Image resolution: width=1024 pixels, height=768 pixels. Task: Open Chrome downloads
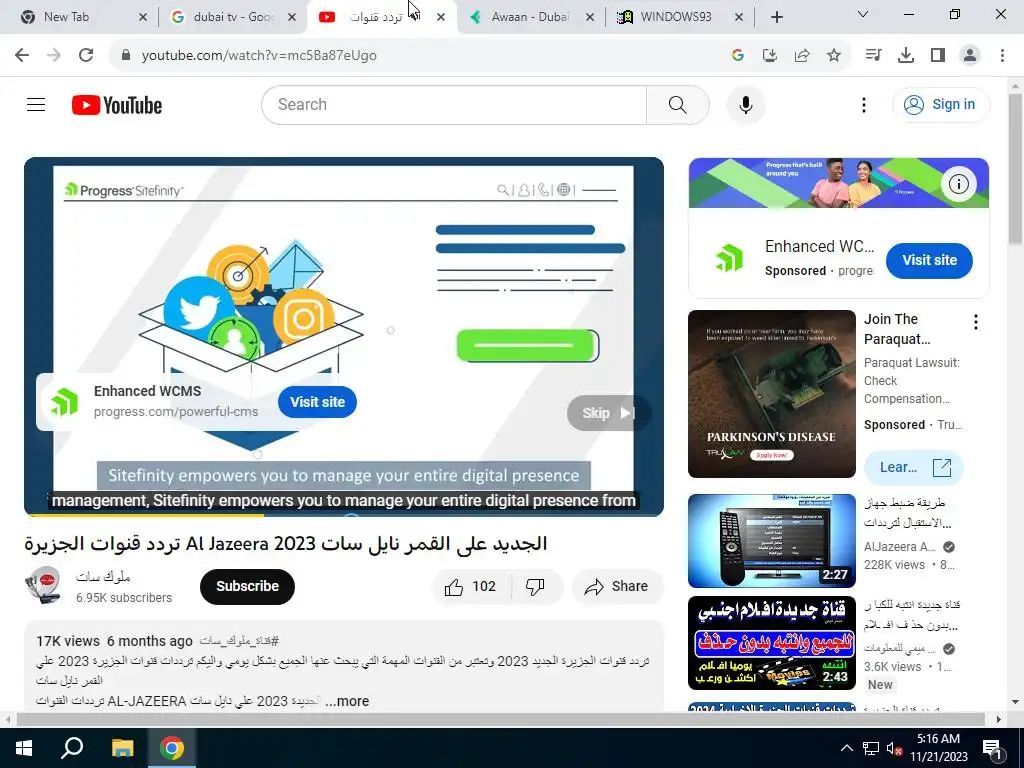coord(905,56)
